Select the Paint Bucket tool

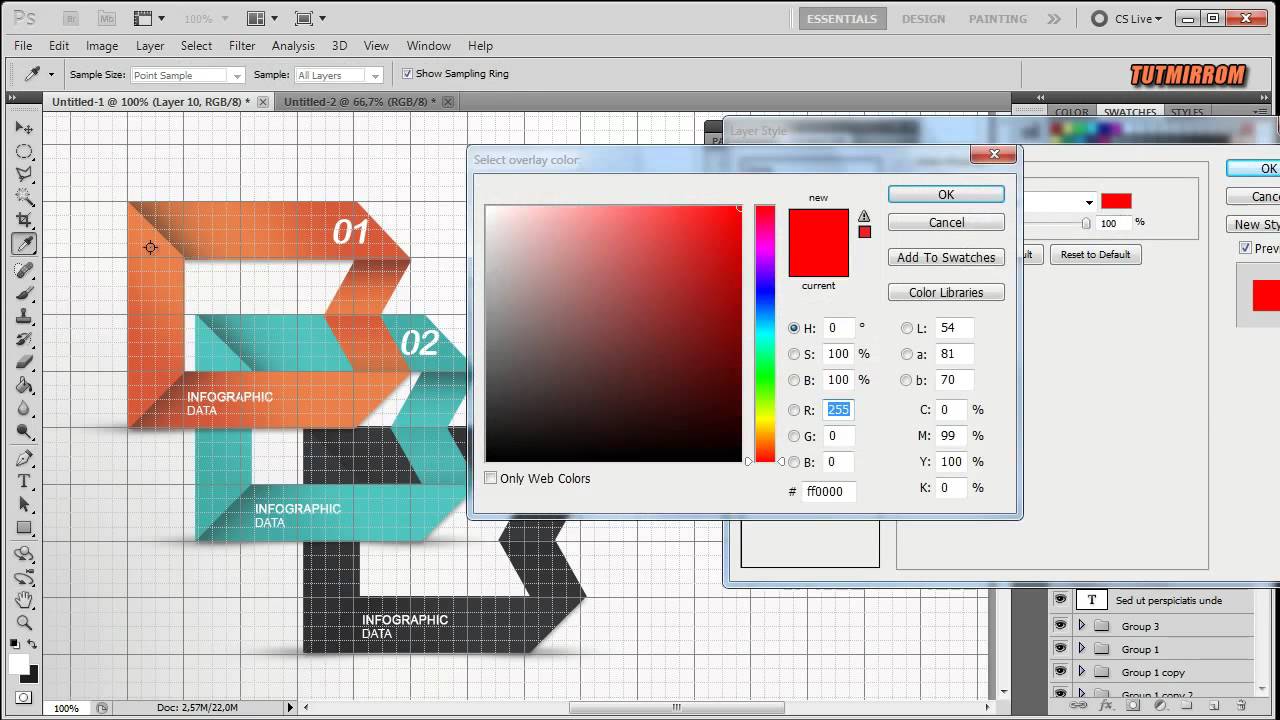click(x=24, y=385)
